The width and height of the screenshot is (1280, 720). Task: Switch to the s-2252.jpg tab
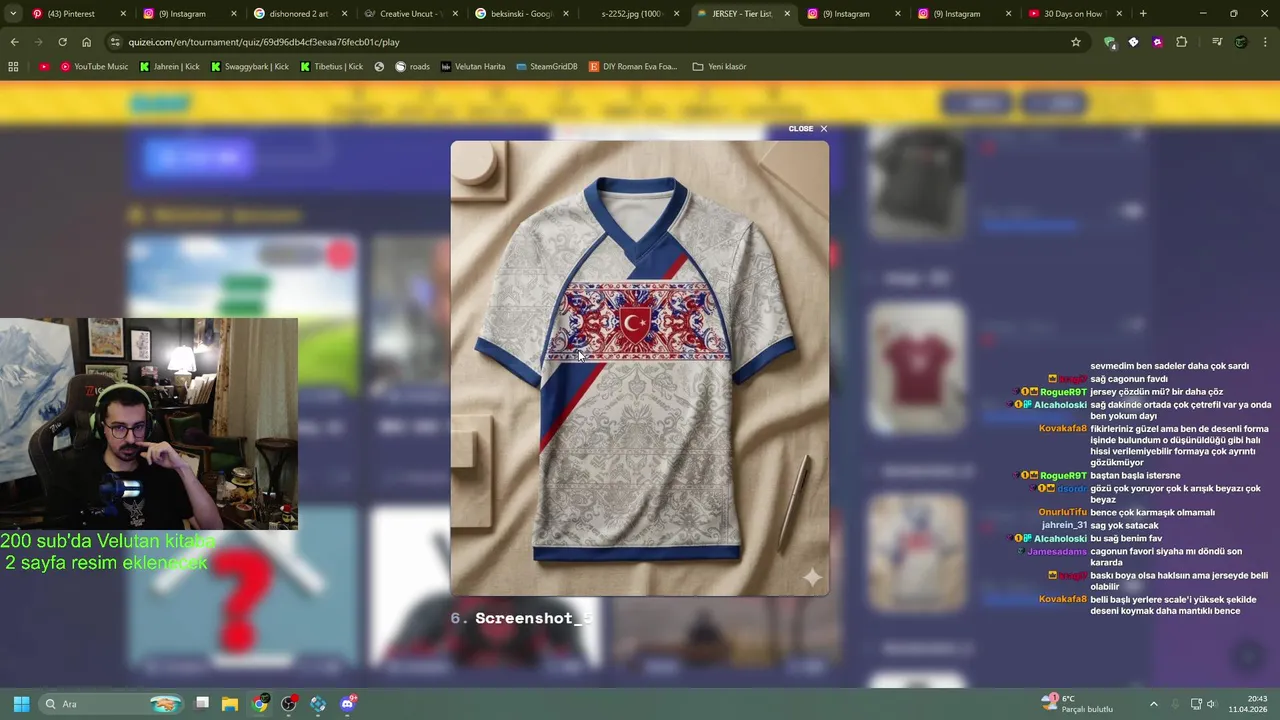click(x=630, y=14)
